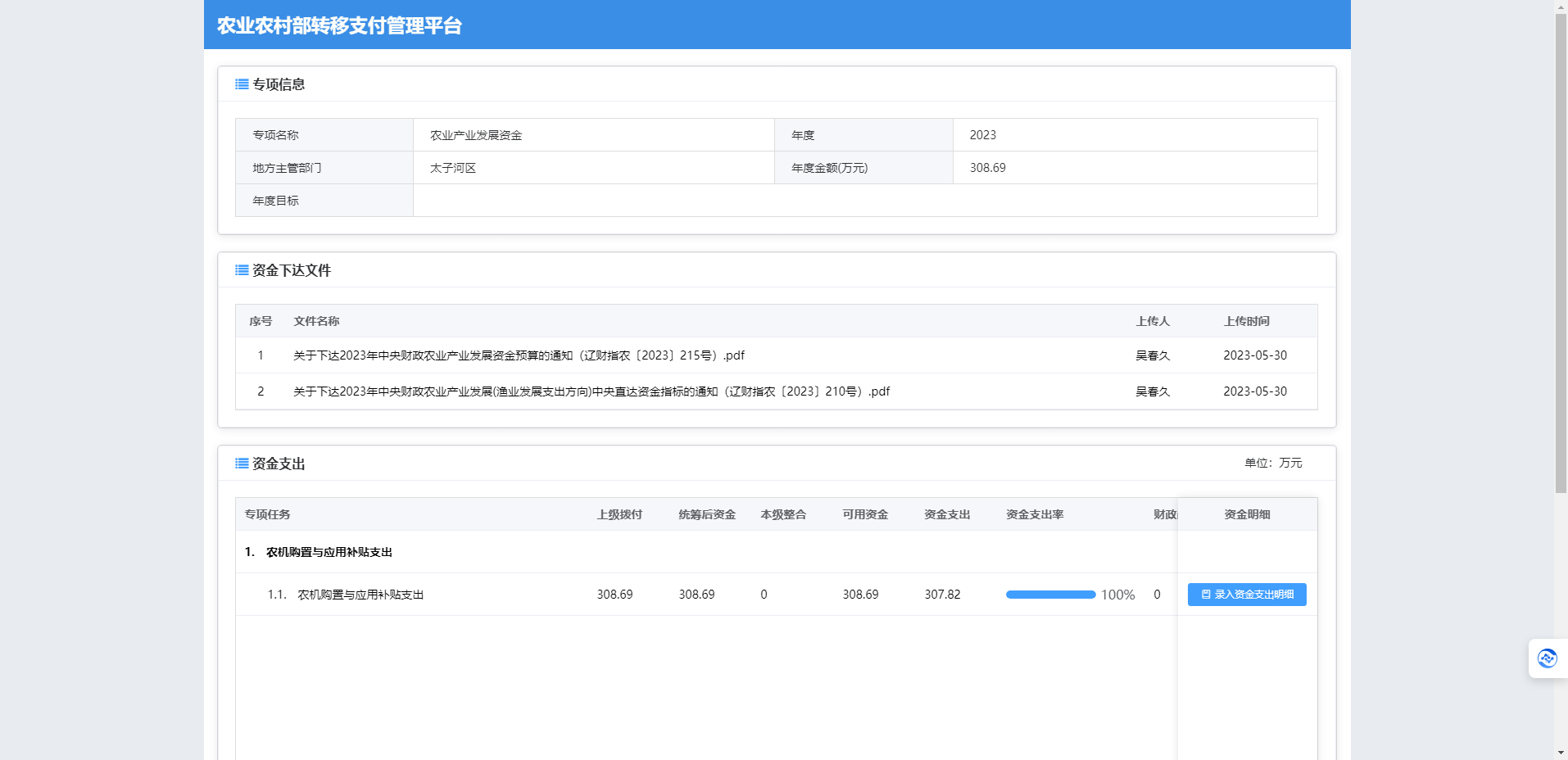The height and width of the screenshot is (760, 1568).
Task: Click the 资金明细 column header
Action: click(1247, 514)
